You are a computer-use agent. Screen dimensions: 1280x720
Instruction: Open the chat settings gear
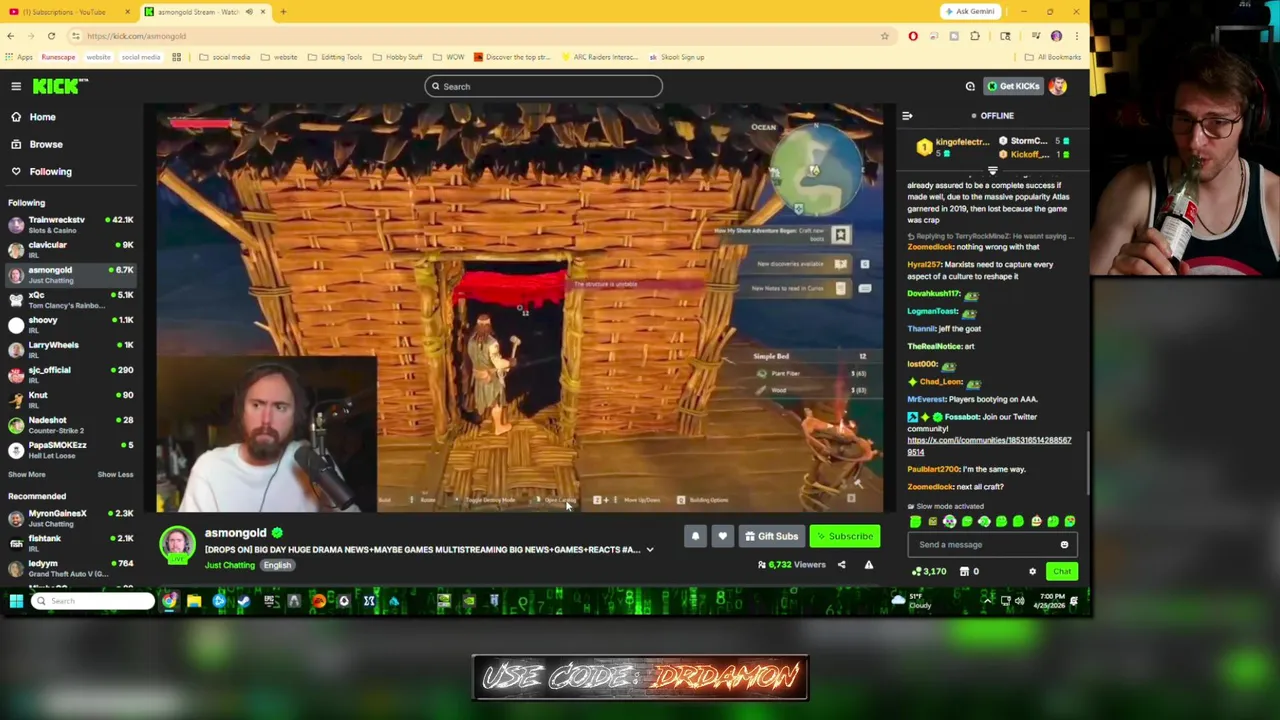[x=1033, y=572]
